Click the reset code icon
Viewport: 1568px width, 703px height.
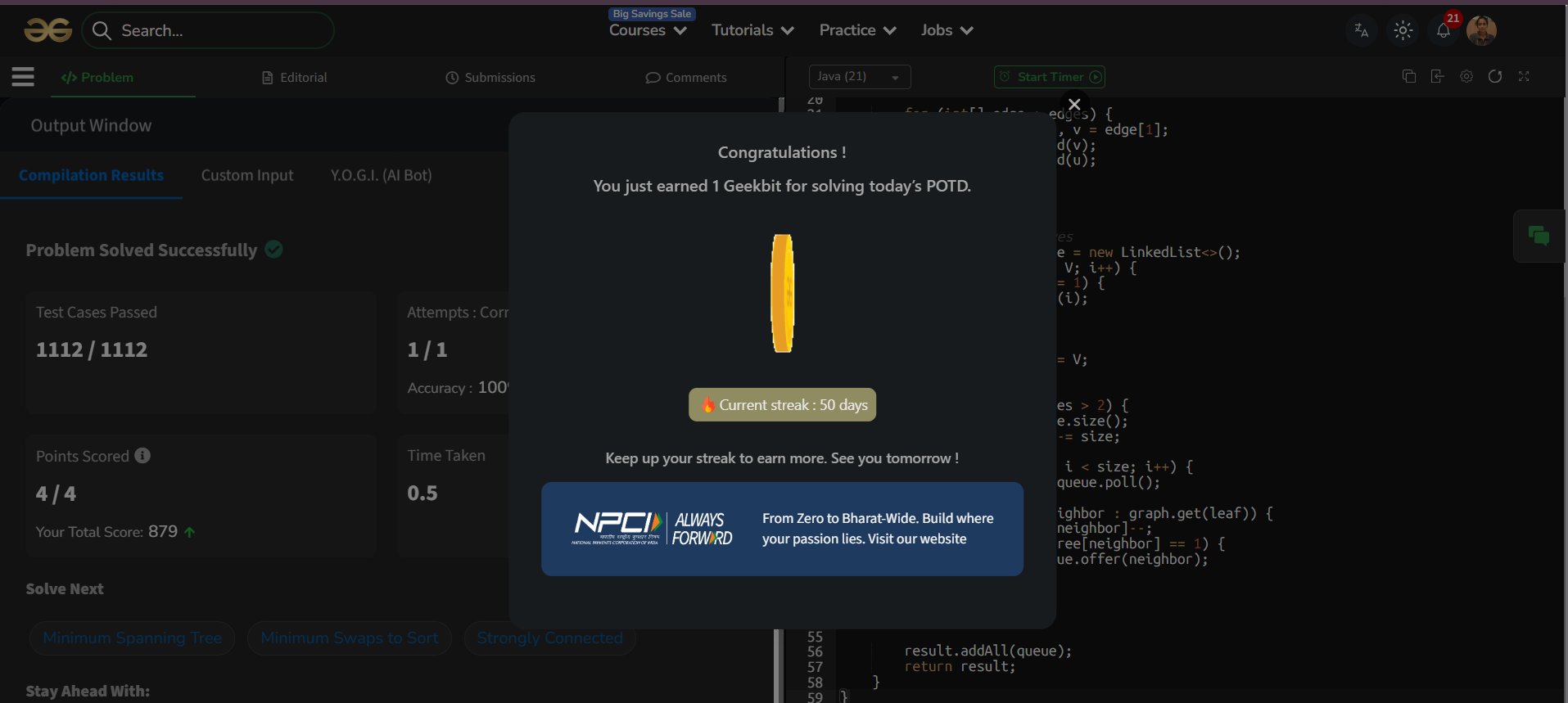pyautogui.click(x=1495, y=76)
